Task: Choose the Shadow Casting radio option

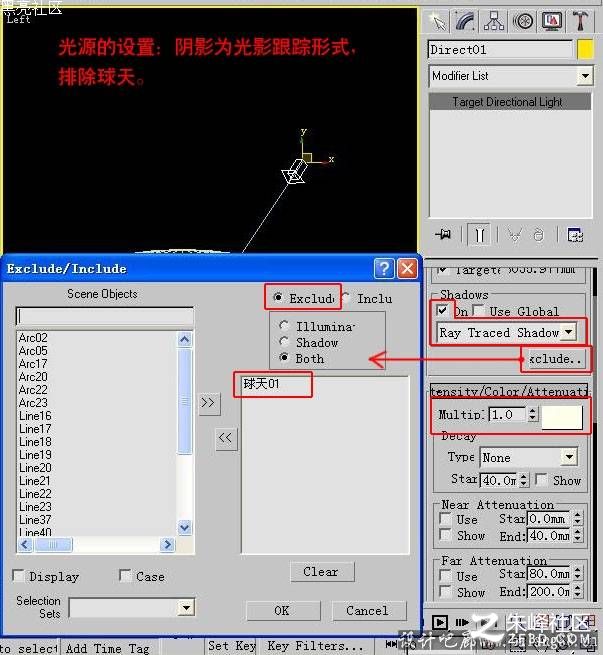Action: [x=284, y=342]
